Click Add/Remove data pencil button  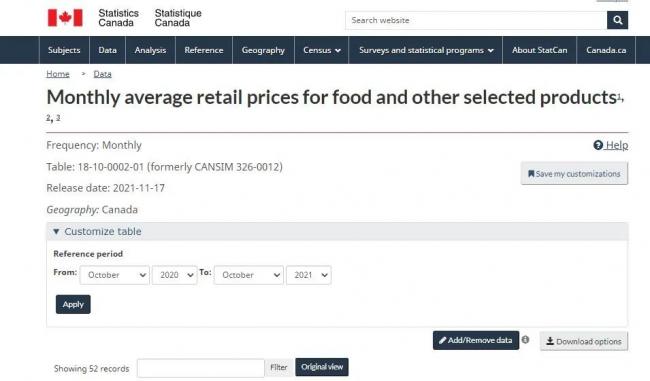coord(476,340)
